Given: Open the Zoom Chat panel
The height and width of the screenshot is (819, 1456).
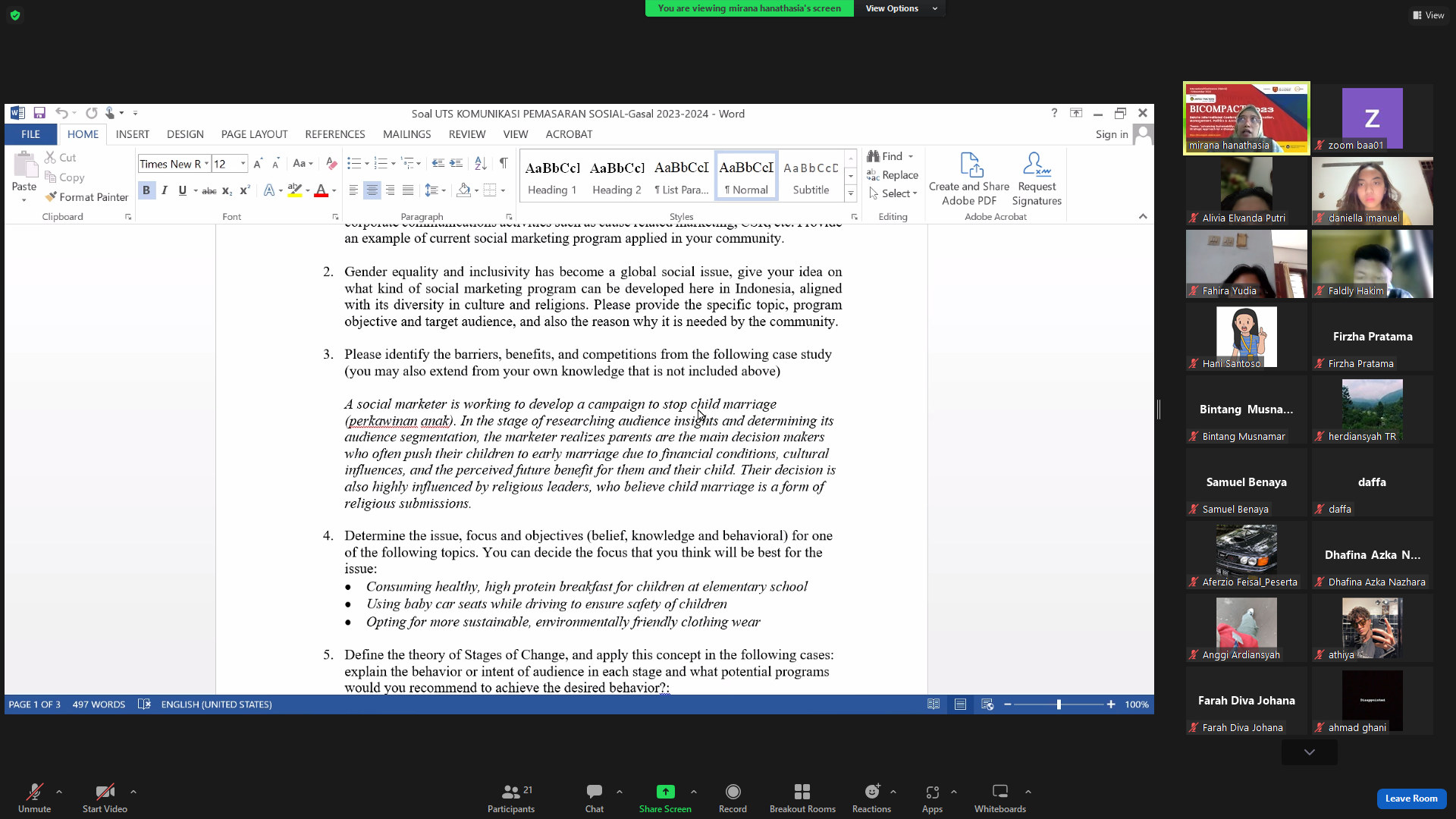Looking at the screenshot, I should 595,798.
